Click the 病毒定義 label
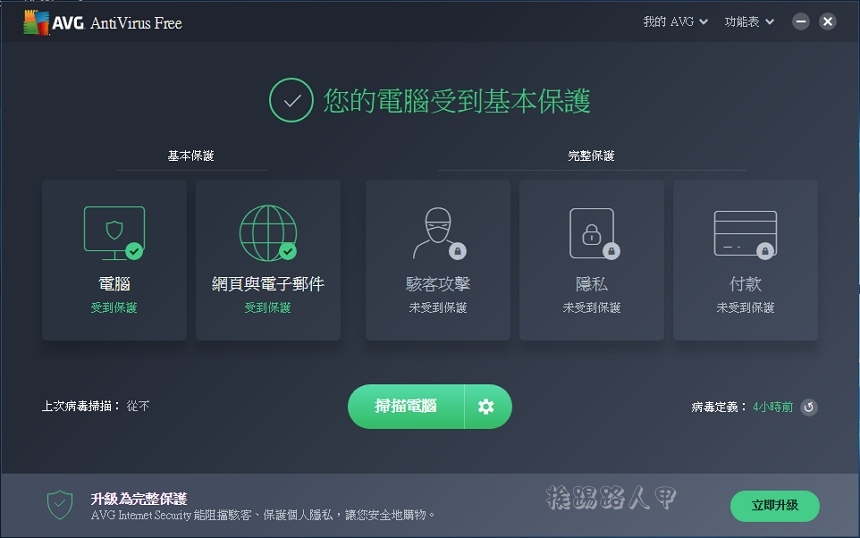 (x=719, y=407)
